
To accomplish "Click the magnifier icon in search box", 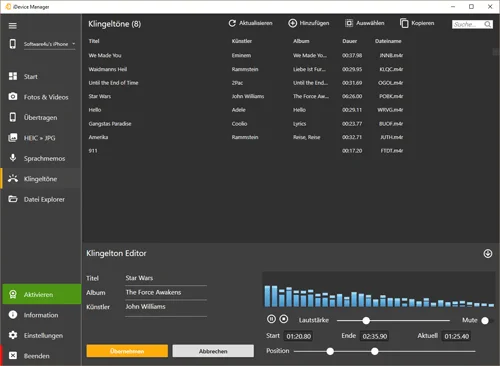I will pyautogui.click(x=488, y=24).
